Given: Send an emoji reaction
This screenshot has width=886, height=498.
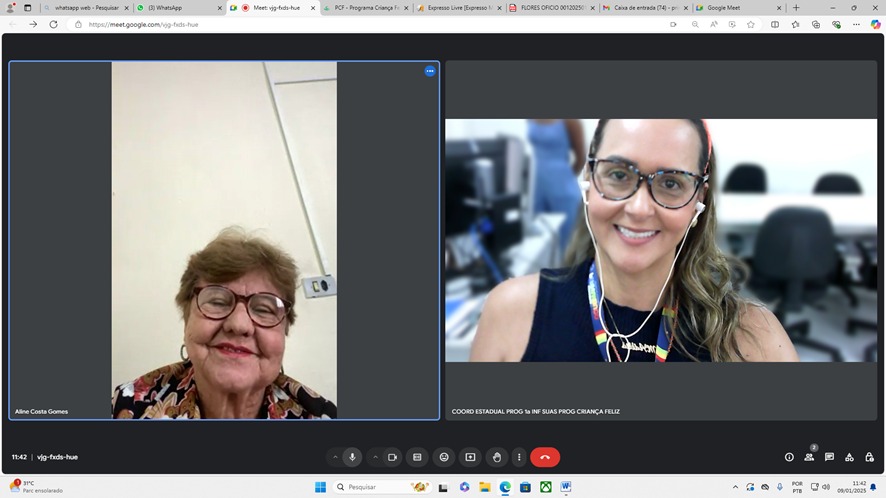Looking at the screenshot, I should (444, 457).
